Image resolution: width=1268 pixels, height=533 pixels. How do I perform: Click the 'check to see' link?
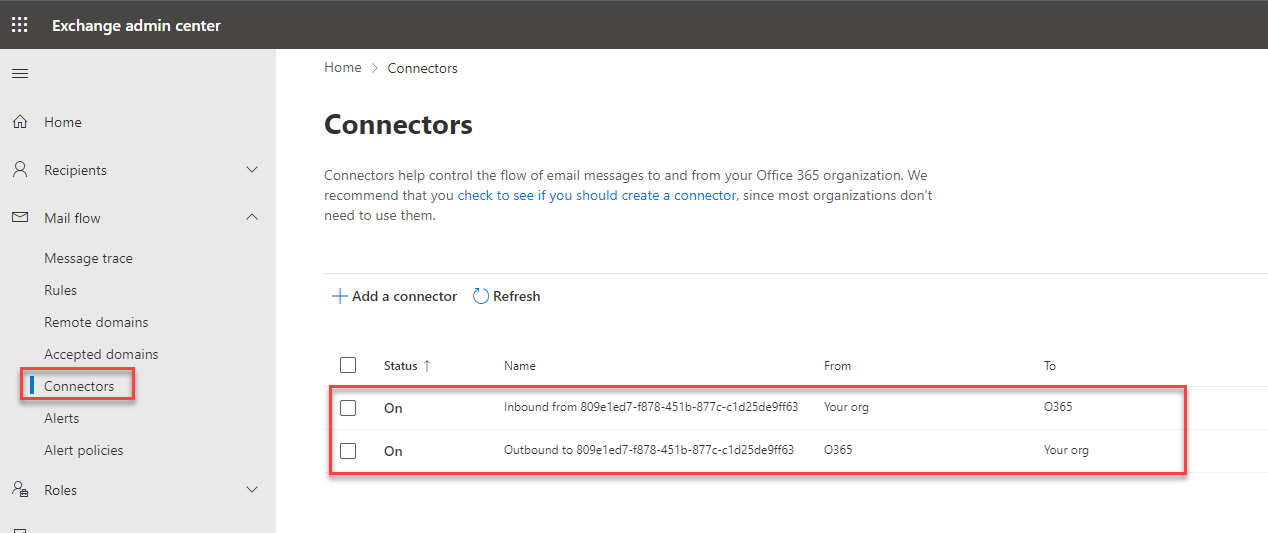(495, 196)
